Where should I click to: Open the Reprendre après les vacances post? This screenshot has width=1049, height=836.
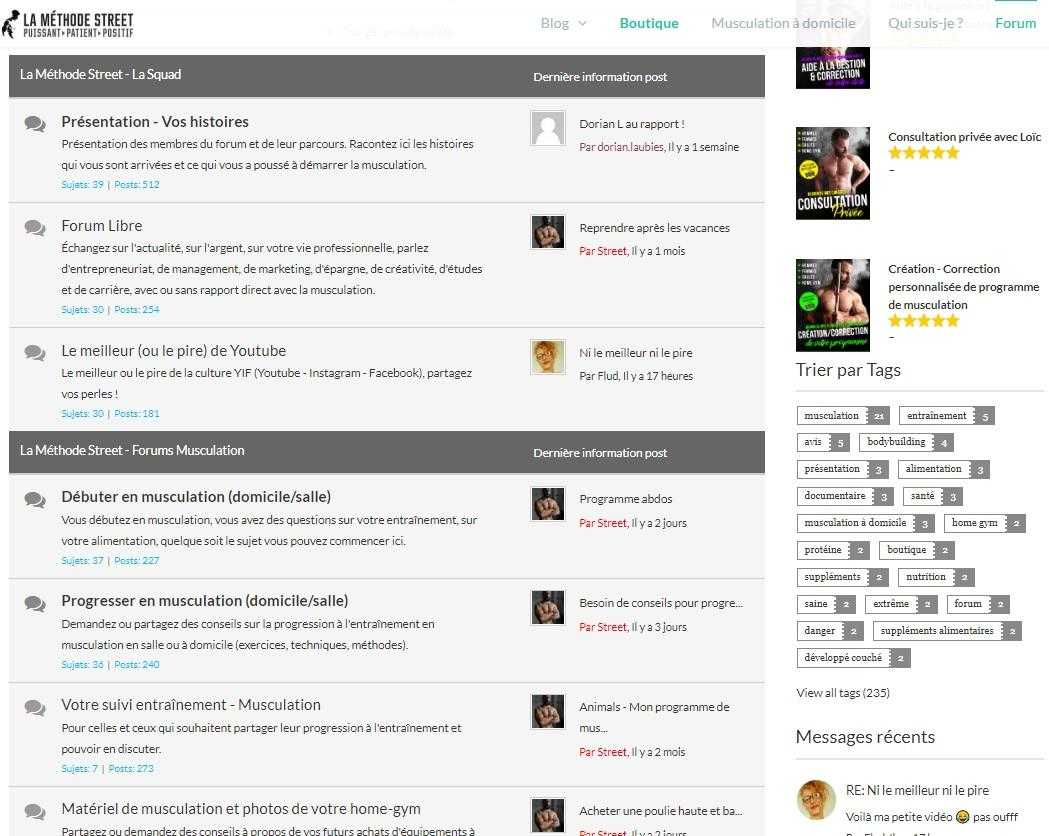654,228
